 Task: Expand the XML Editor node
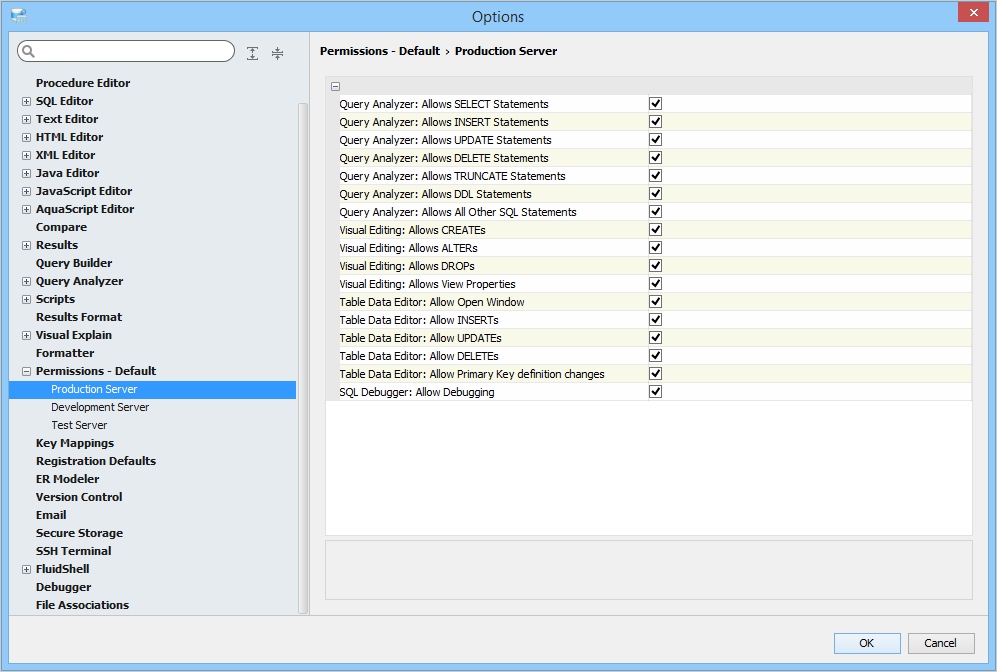point(26,155)
